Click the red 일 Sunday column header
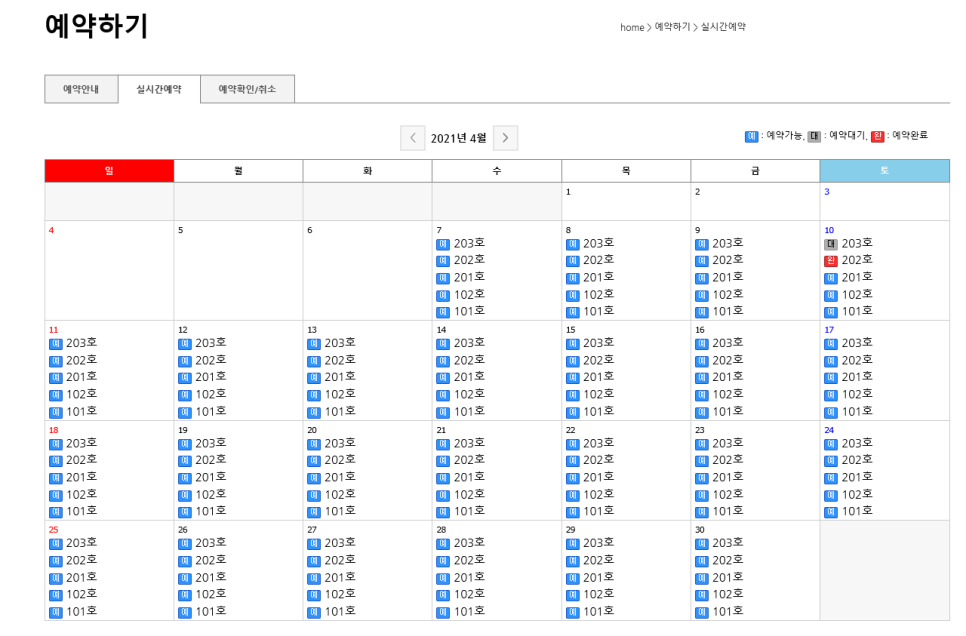 [109, 171]
